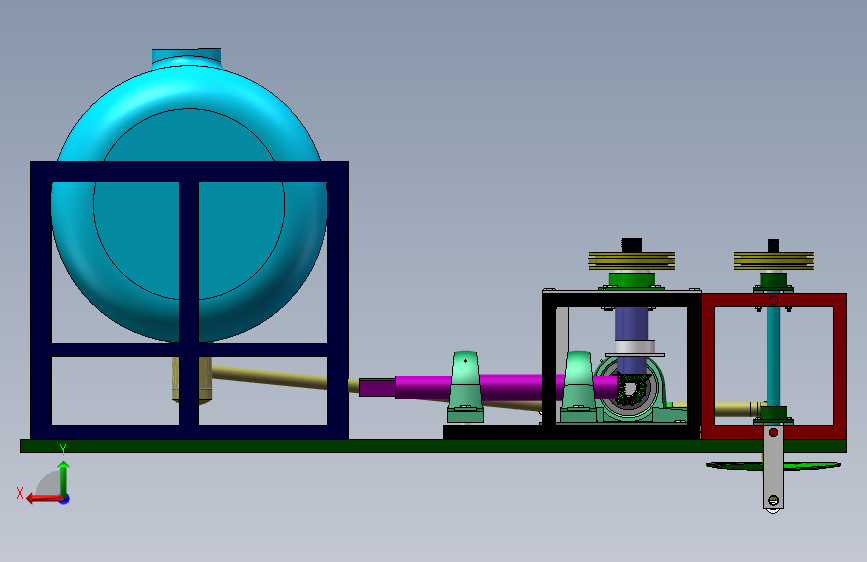Select the yellow pulley above the red frame
This screenshot has height=562, width=867.
(774, 261)
